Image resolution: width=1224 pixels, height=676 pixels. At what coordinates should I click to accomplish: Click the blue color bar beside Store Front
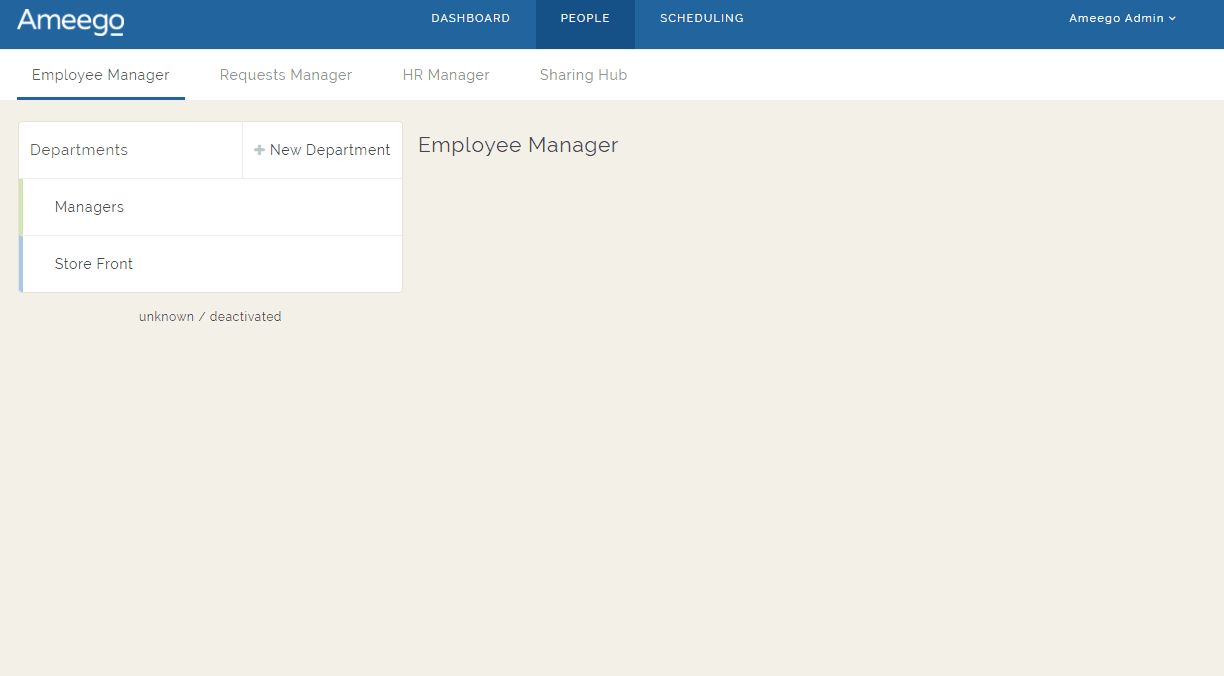(20, 264)
